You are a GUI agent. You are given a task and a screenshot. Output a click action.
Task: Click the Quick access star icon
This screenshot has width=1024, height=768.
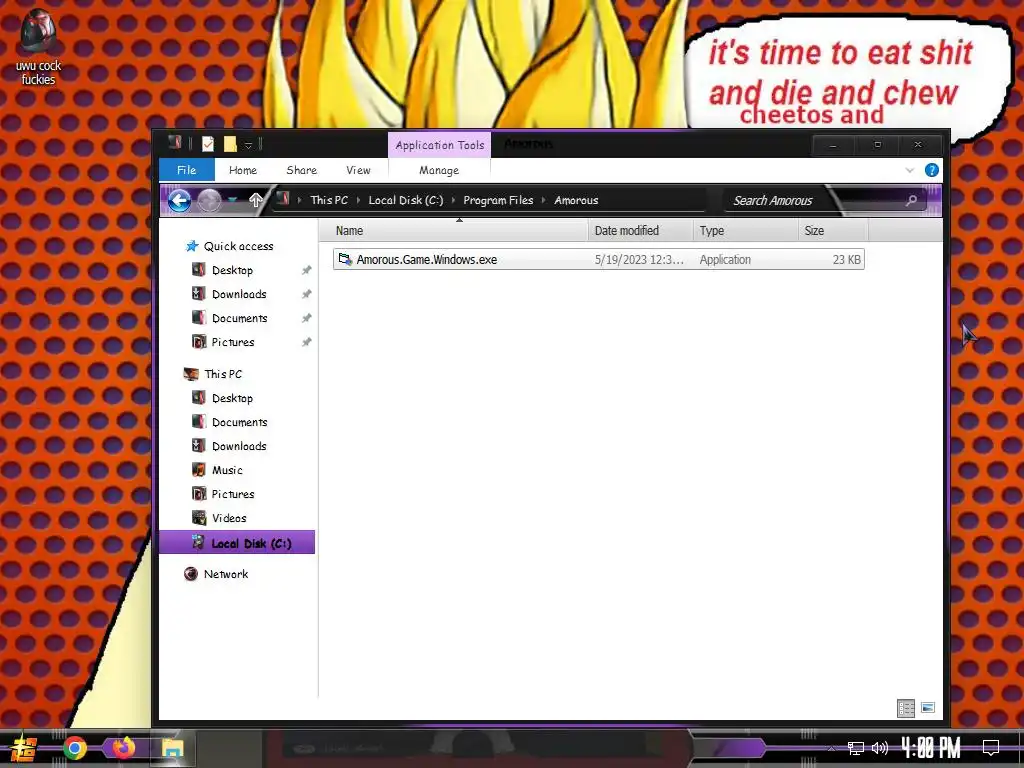tap(191, 246)
